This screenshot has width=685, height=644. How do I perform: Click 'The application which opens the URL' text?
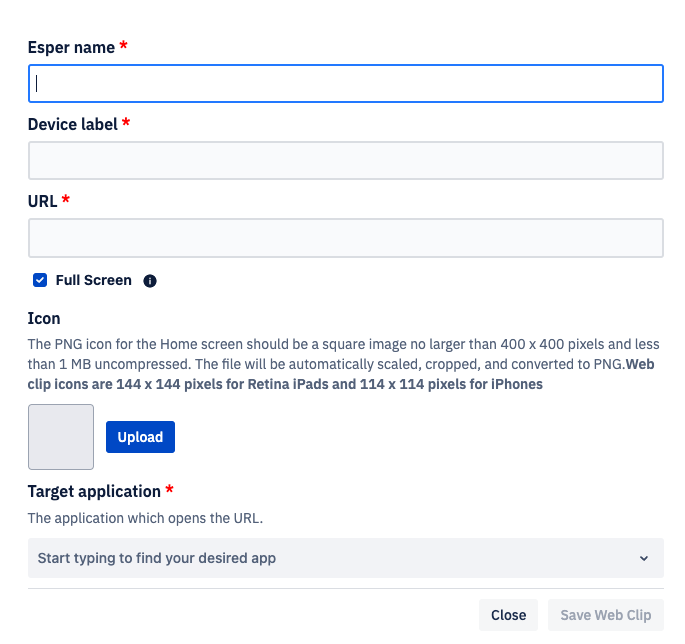[145, 518]
